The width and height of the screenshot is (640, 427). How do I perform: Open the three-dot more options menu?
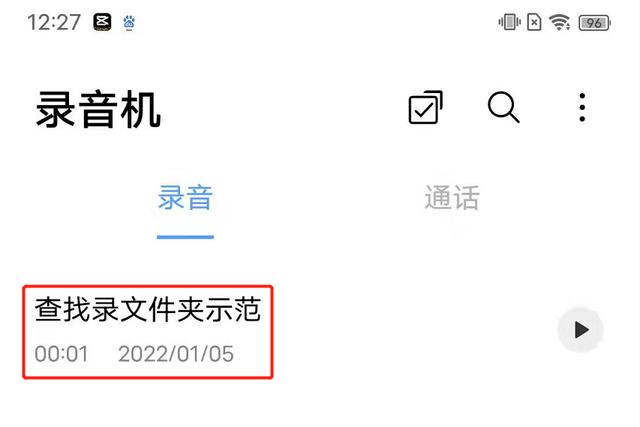tap(582, 107)
